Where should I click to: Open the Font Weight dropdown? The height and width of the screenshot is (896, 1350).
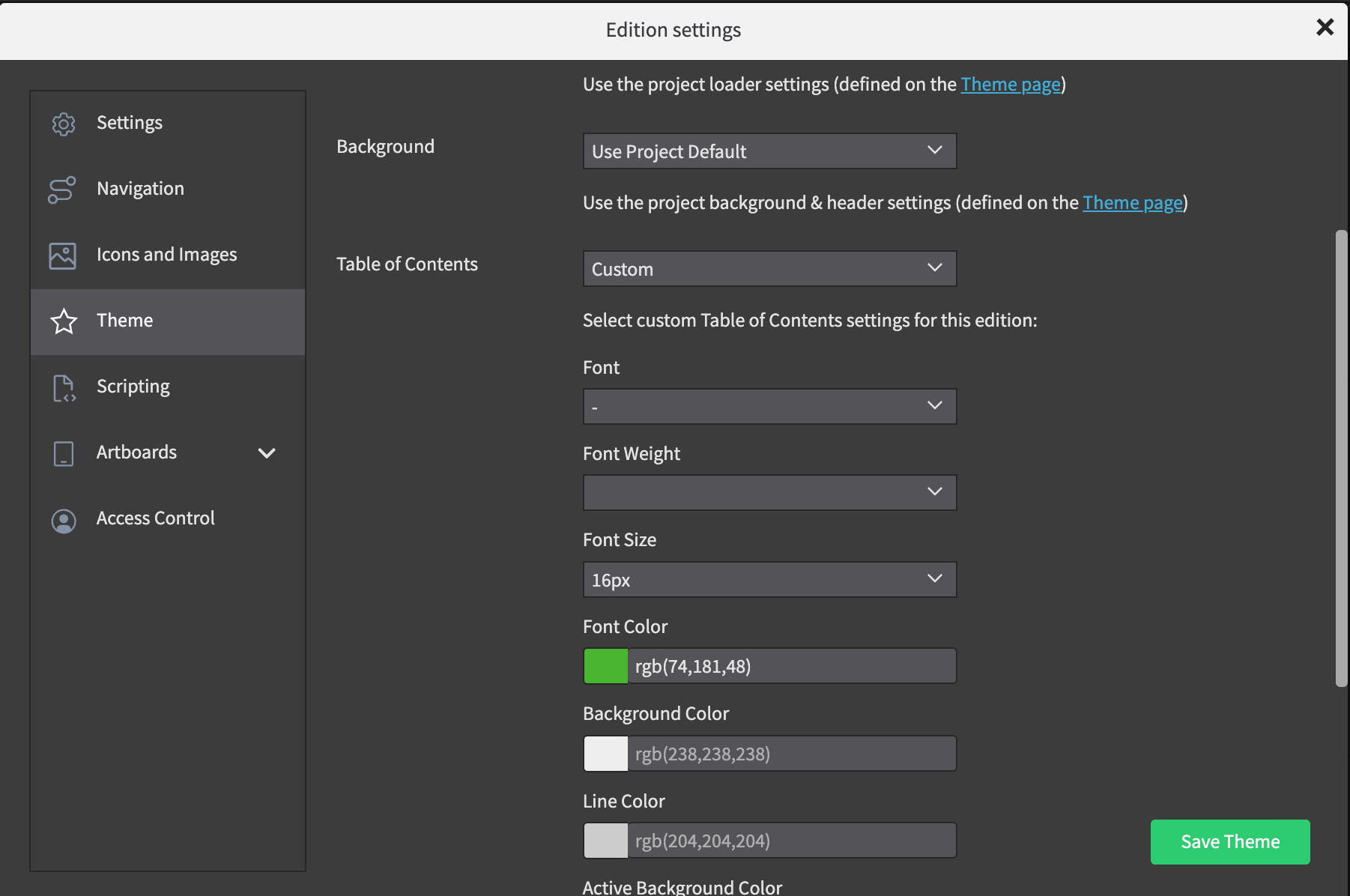click(769, 492)
